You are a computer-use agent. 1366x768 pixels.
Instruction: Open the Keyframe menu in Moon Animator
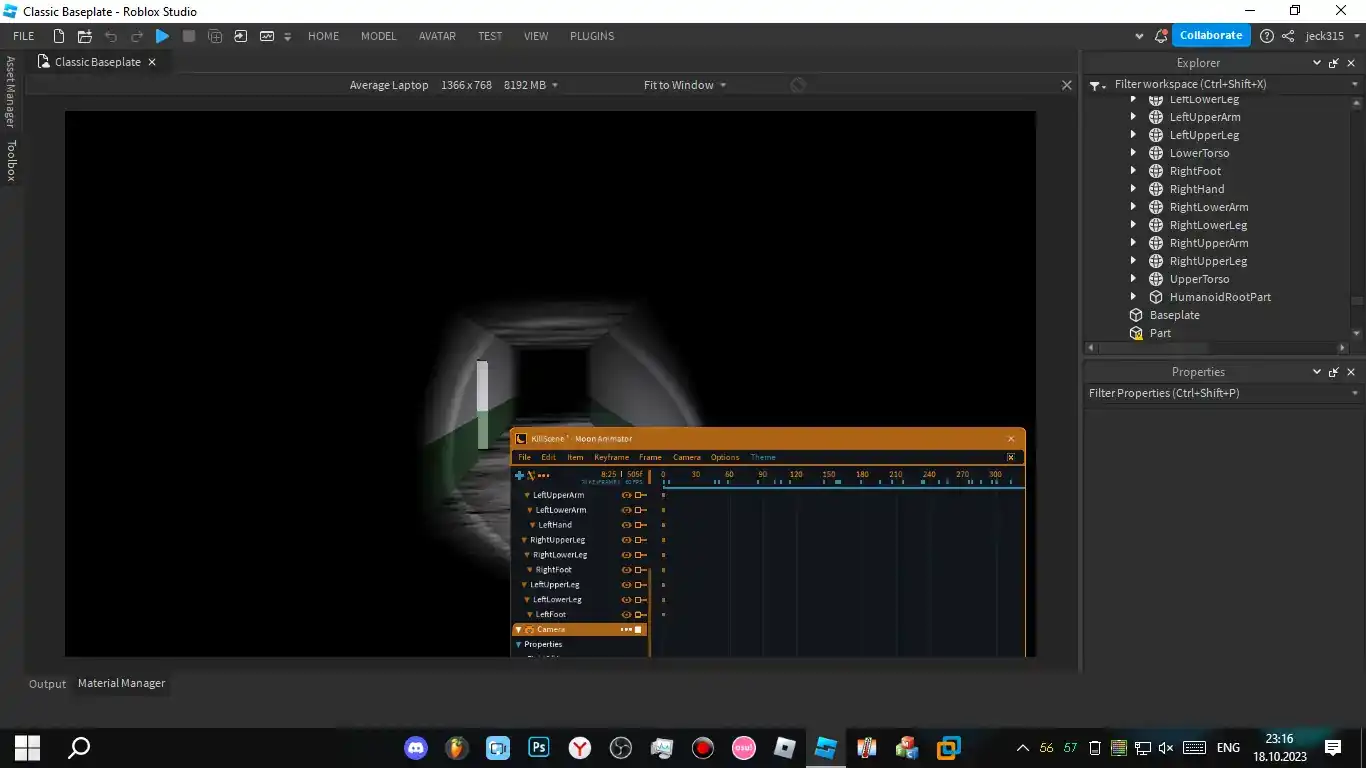point(612,457)
